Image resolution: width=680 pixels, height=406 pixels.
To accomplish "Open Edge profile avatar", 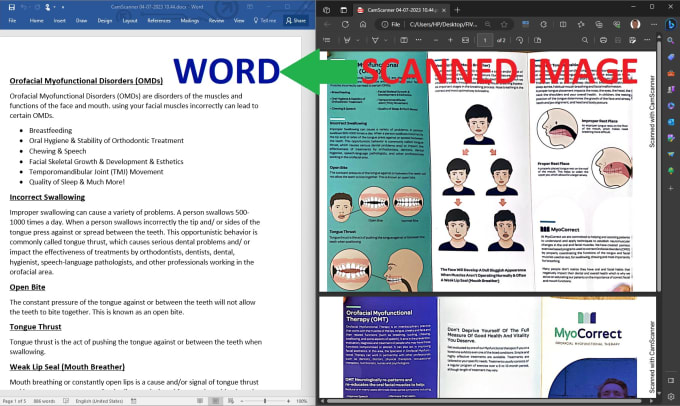I will click(635, 24).
